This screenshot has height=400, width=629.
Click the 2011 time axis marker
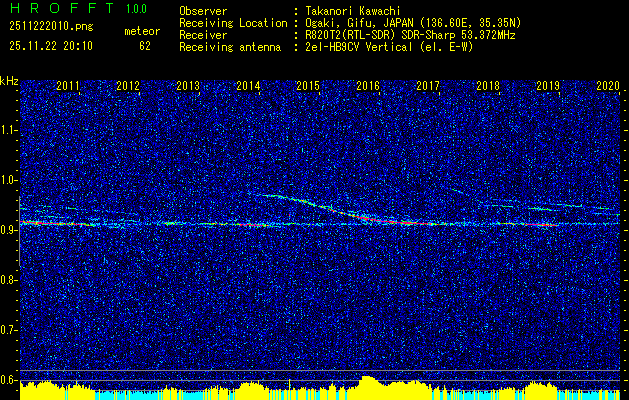coord(68,85)
